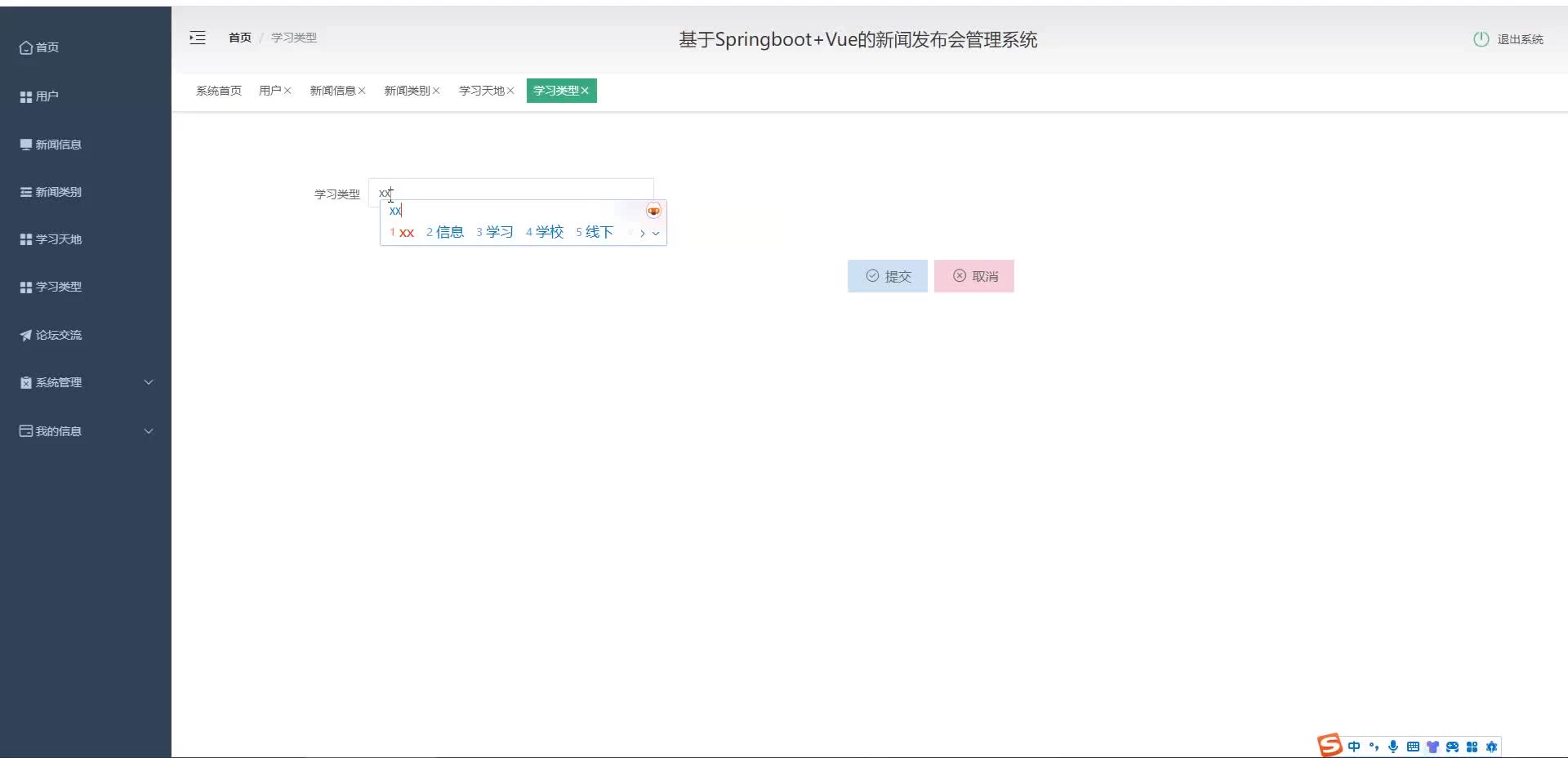The width and height of the screenshot is (1568, 758).
Task: Toggle the IME punctuation mode
Action: [x=1374, y=747]
